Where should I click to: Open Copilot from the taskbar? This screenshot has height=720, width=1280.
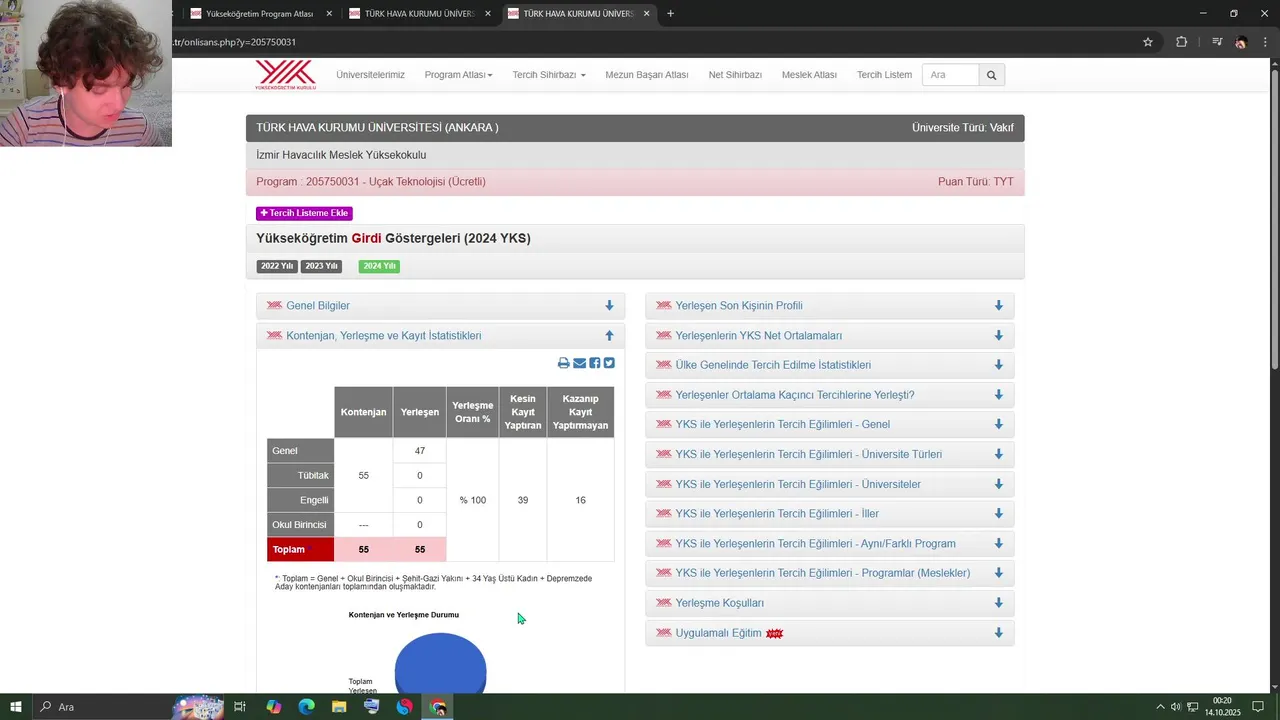(x=273, y=707)
